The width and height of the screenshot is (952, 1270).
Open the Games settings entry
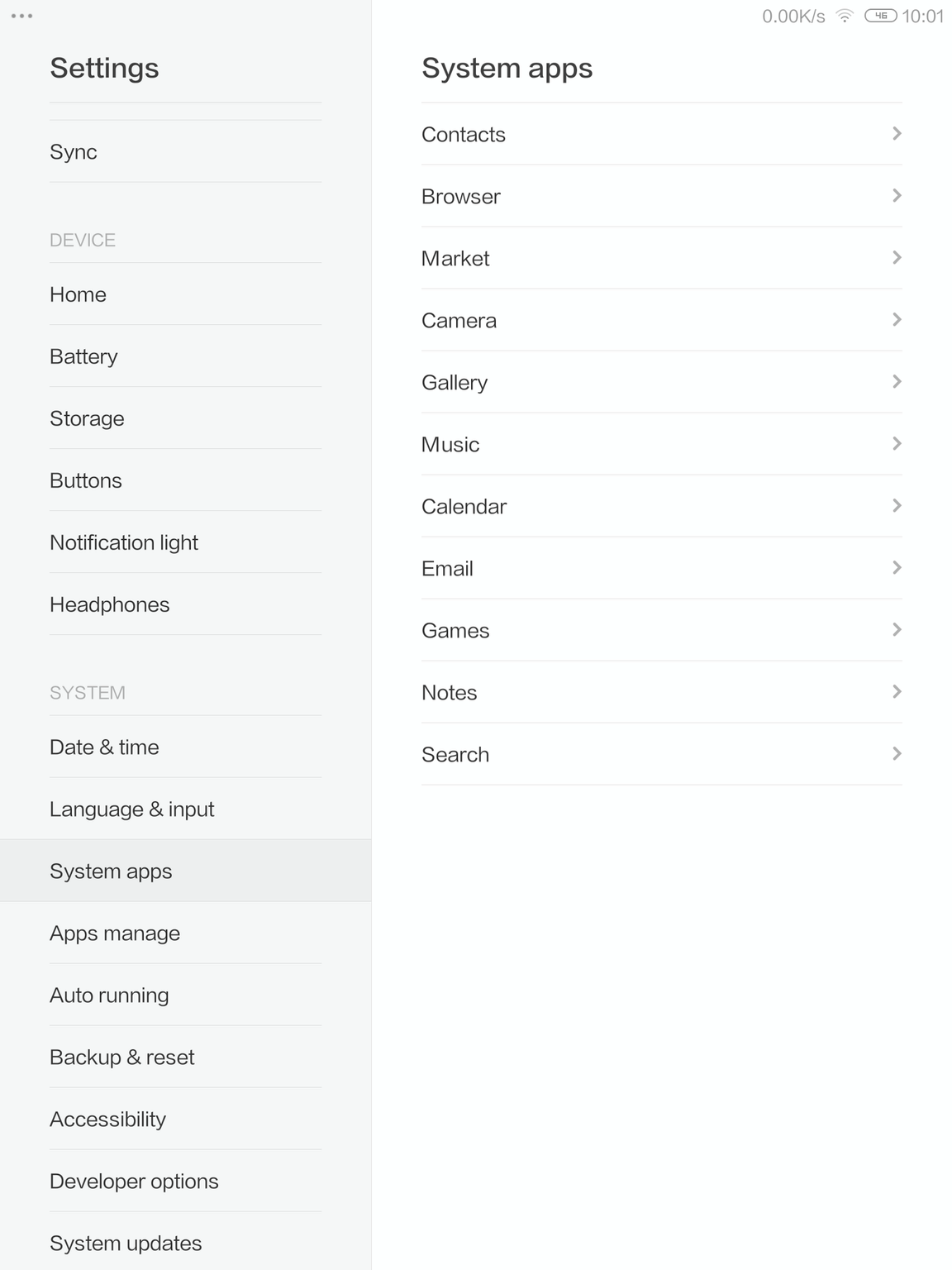point(455,631)
